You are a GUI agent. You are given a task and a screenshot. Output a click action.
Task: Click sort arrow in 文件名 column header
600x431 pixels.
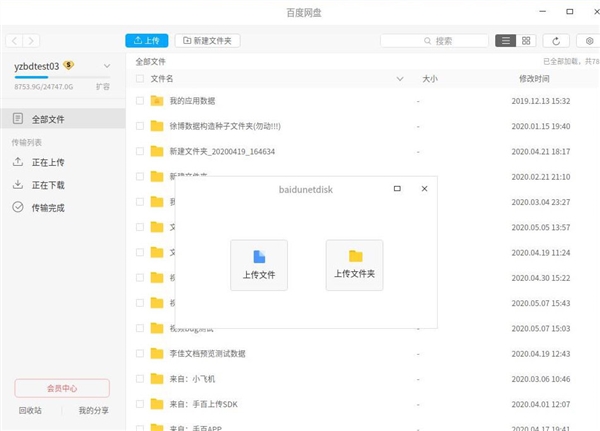(400, 78)
